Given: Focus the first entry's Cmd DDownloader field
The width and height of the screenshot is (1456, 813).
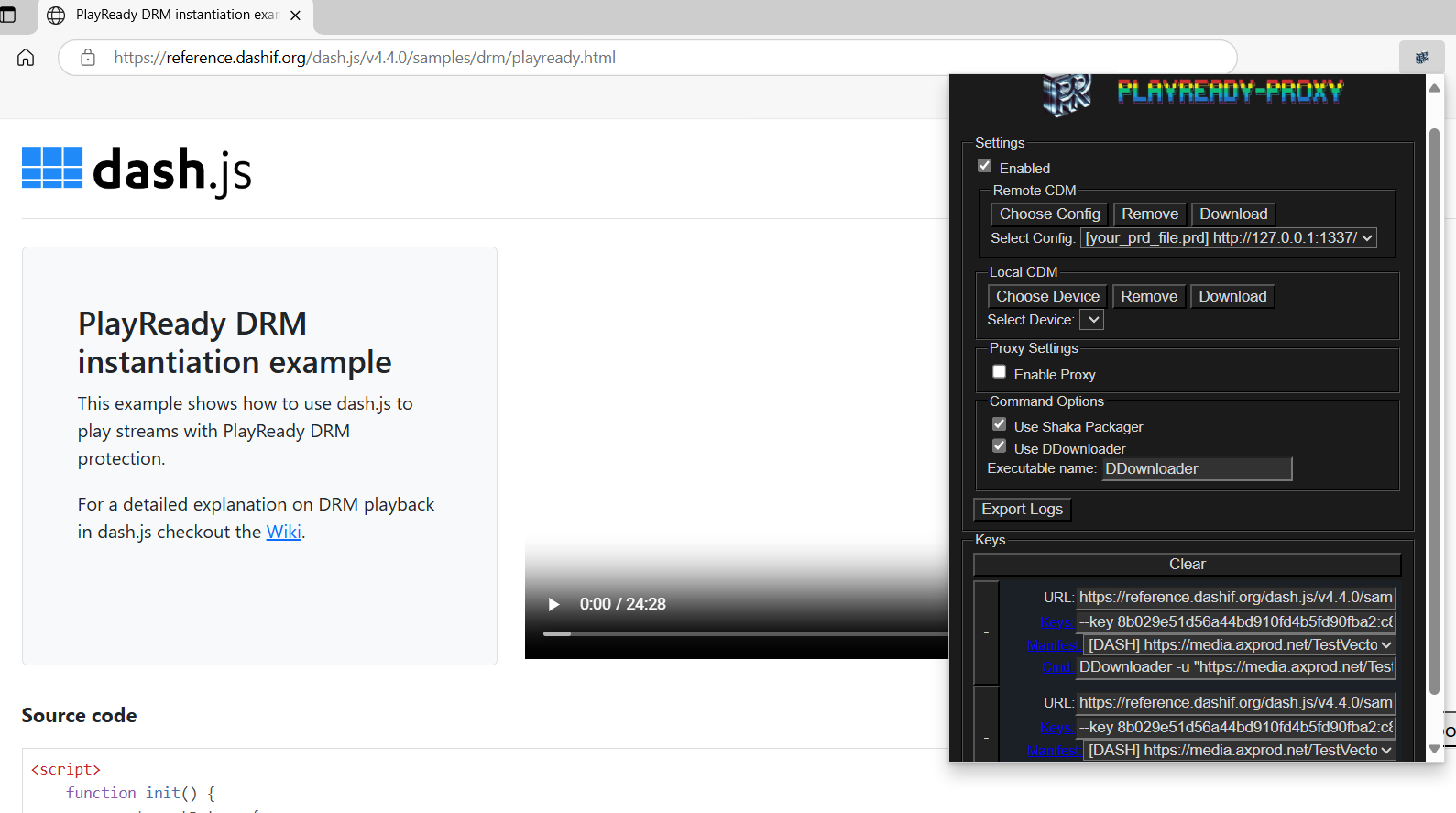Looking at the screenshot, I should (x=1235, y=667).
